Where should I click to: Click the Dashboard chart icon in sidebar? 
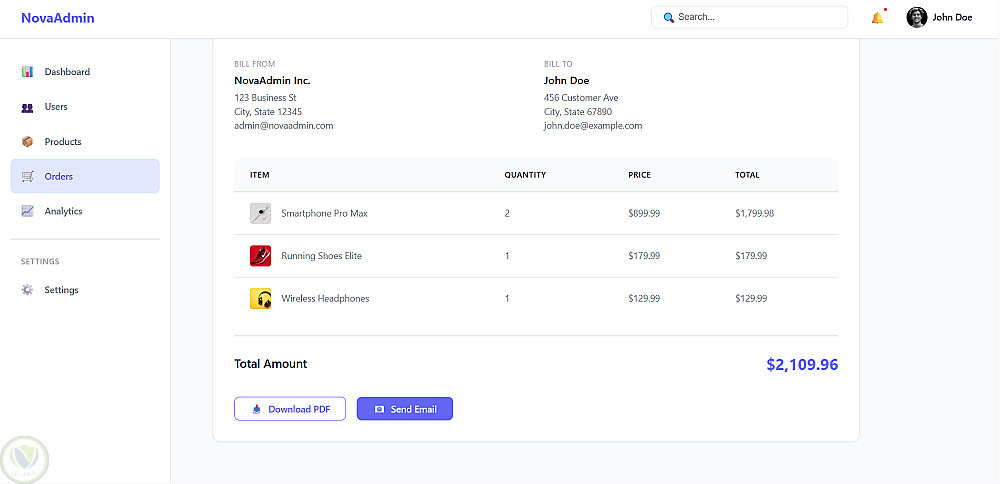[x=27, y=72]
